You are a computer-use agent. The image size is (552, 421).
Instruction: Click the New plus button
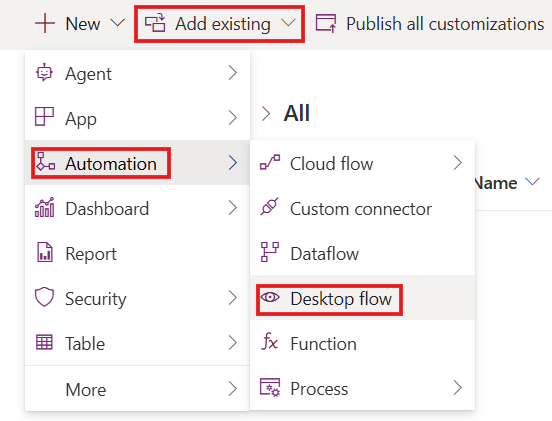[45, 24]
